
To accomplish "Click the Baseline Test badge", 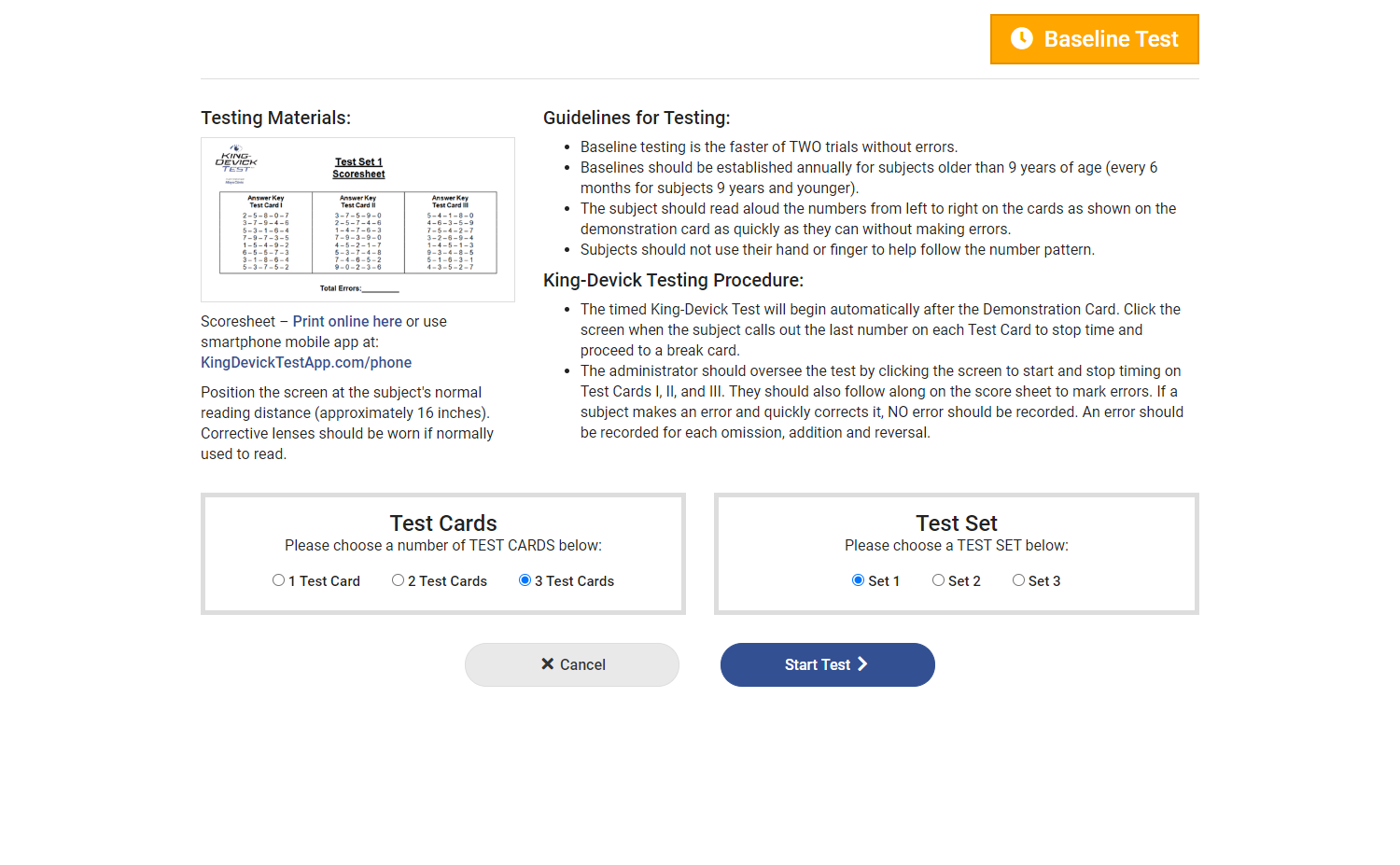I will (1094, 38).
